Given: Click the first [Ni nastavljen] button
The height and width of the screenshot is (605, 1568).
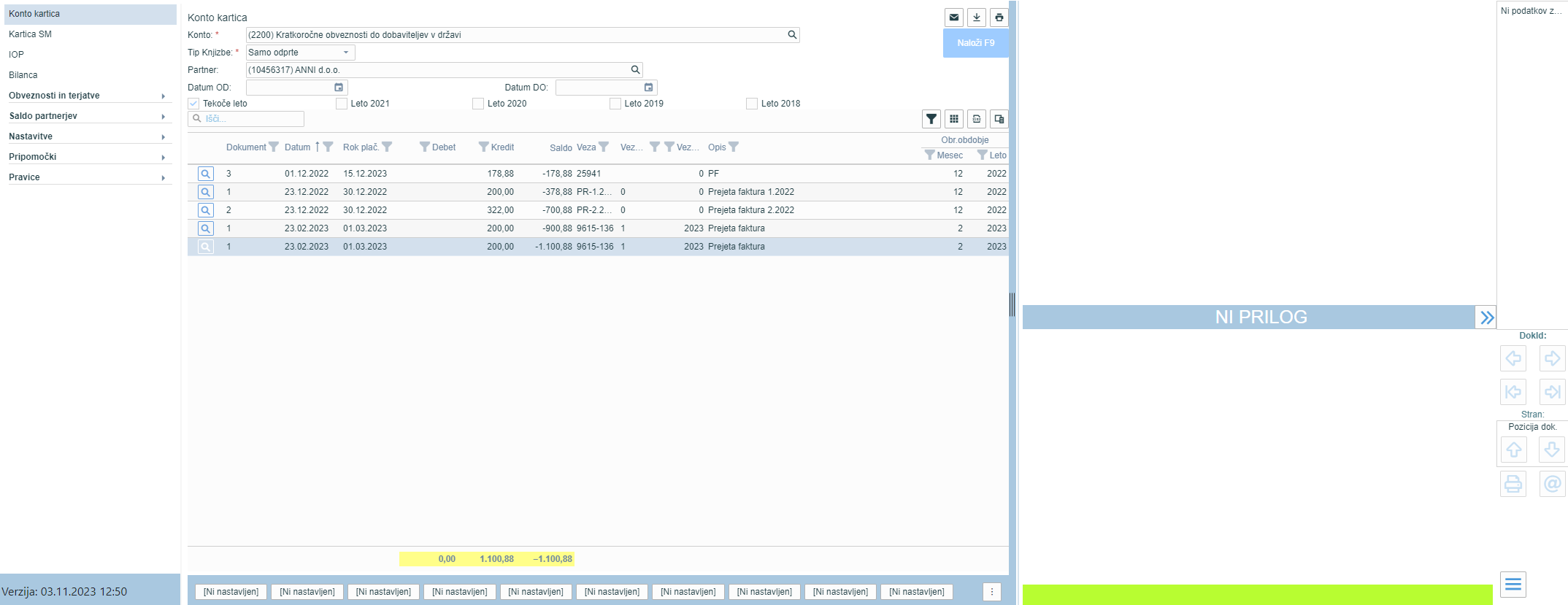Looking at the screenshot, I should [231, 592].
